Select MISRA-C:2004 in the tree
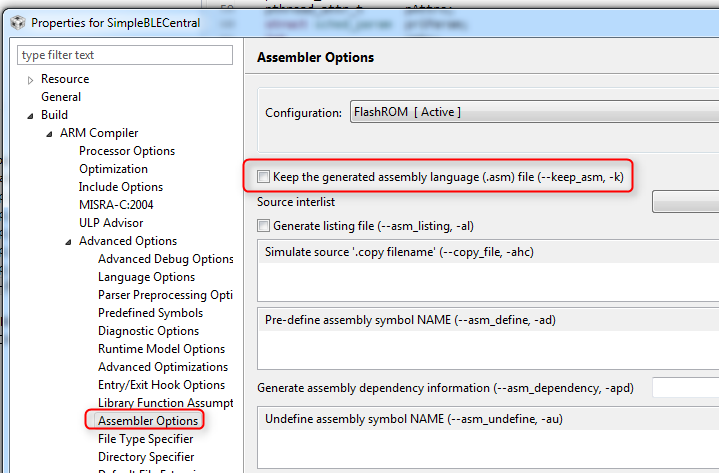This screenshot has width=719, height=473. (117, 205)
